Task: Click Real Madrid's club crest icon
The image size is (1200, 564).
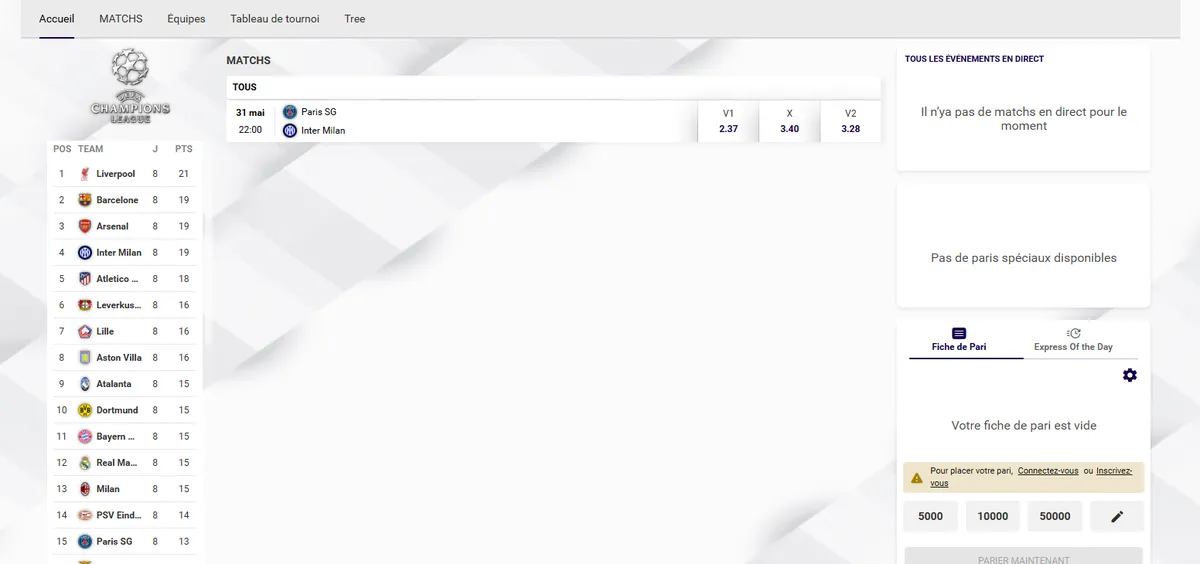Action: [85, 463]
